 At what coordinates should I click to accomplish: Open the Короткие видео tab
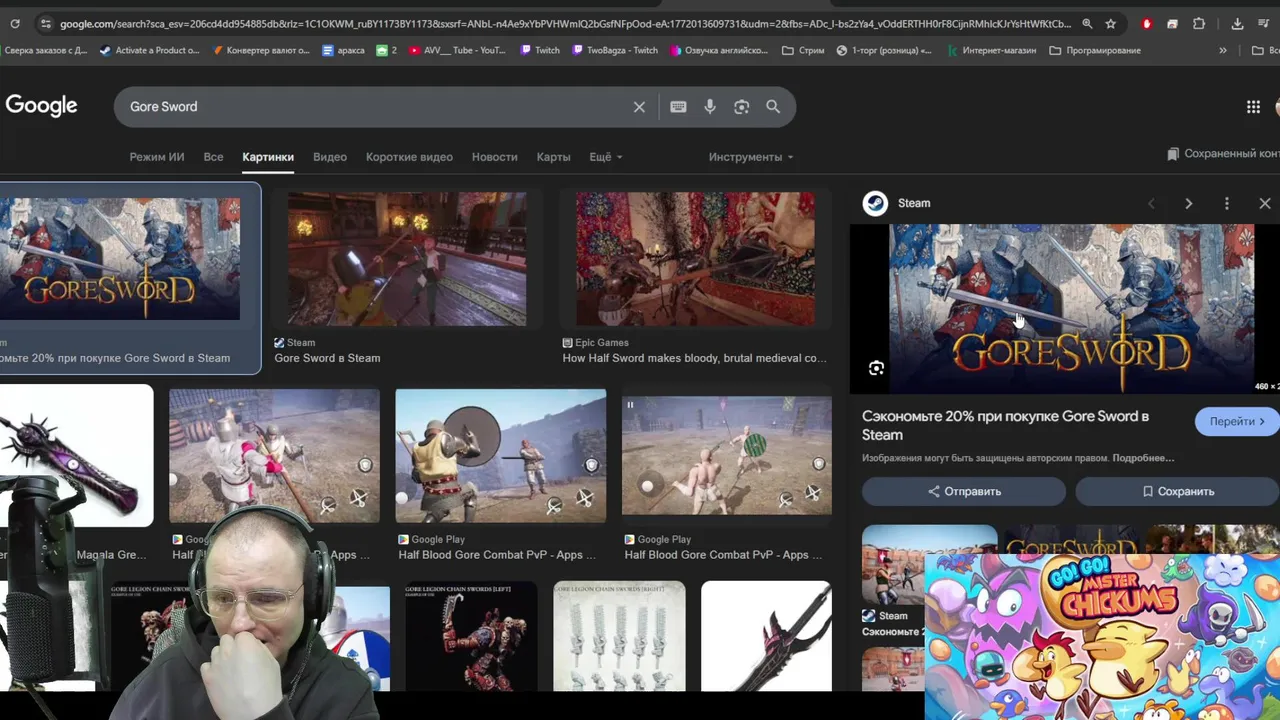pyautogui.click(x=409, y=157)
